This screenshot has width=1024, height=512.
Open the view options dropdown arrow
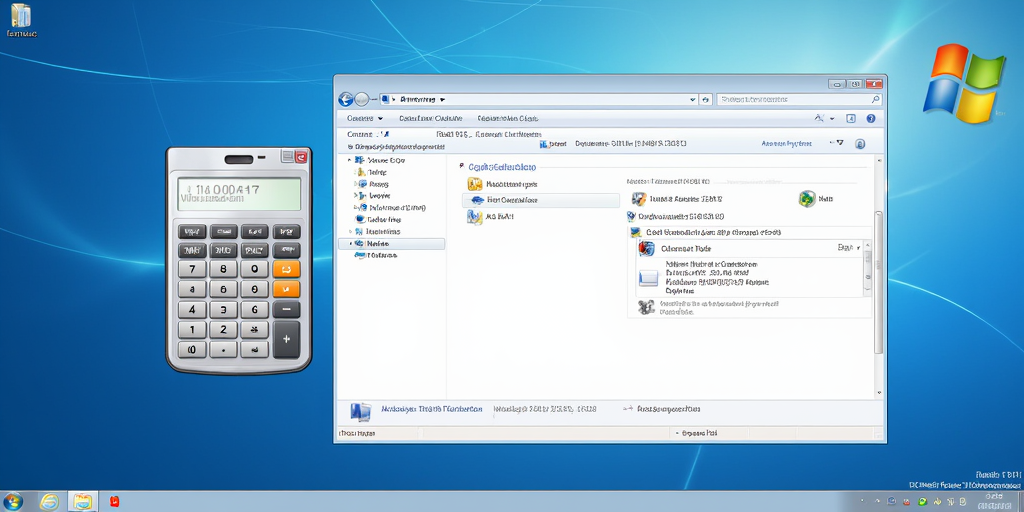pos(832,119)
